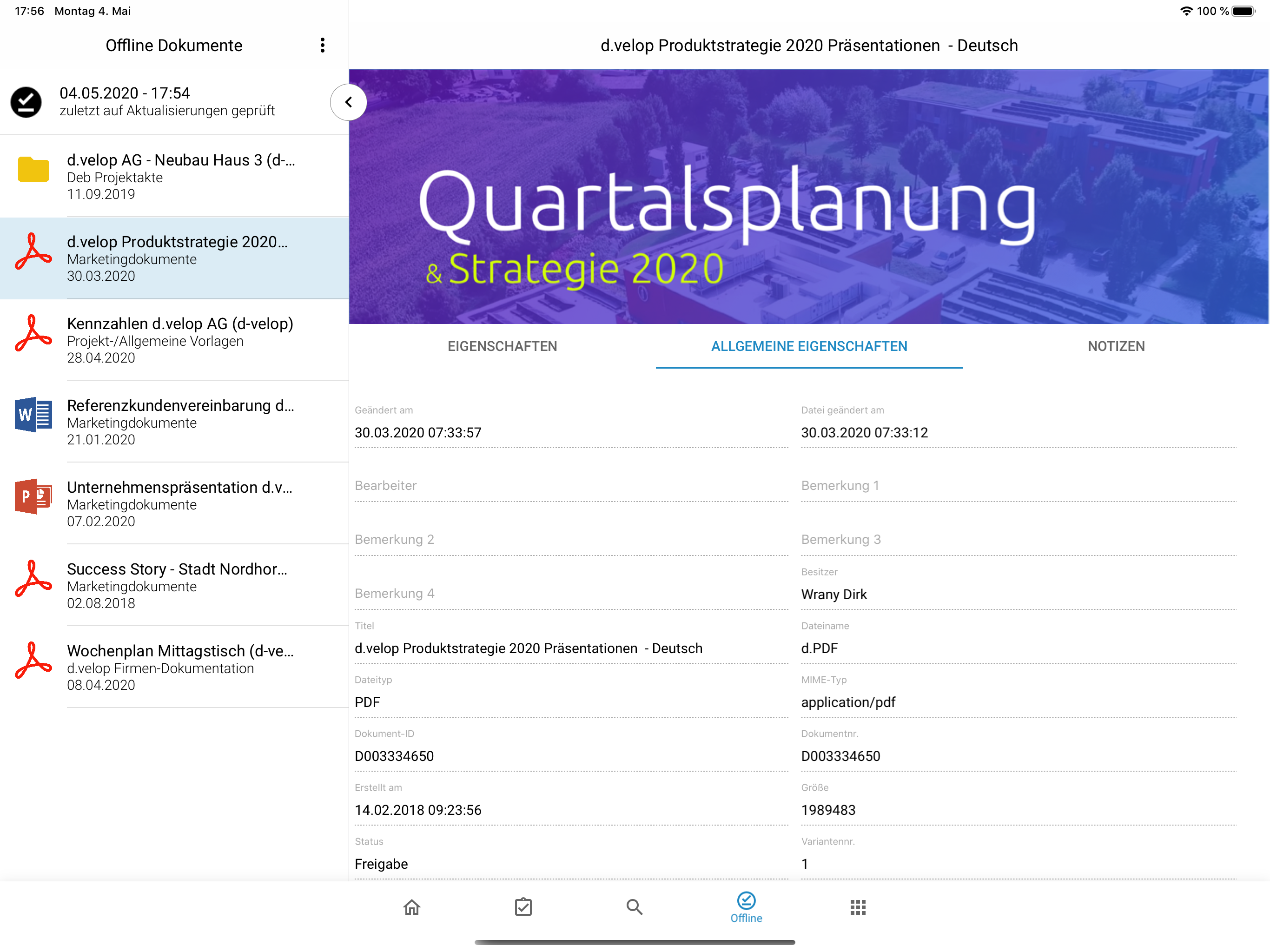Tap the Bearbeiter field

[572, 486]
